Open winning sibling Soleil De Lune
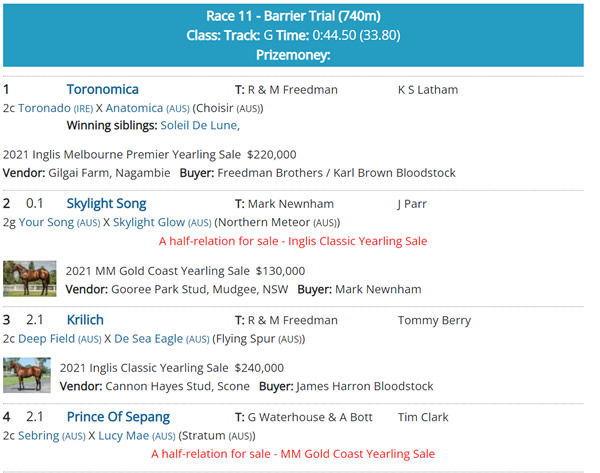Screen dimensions: 600x473 198,125
